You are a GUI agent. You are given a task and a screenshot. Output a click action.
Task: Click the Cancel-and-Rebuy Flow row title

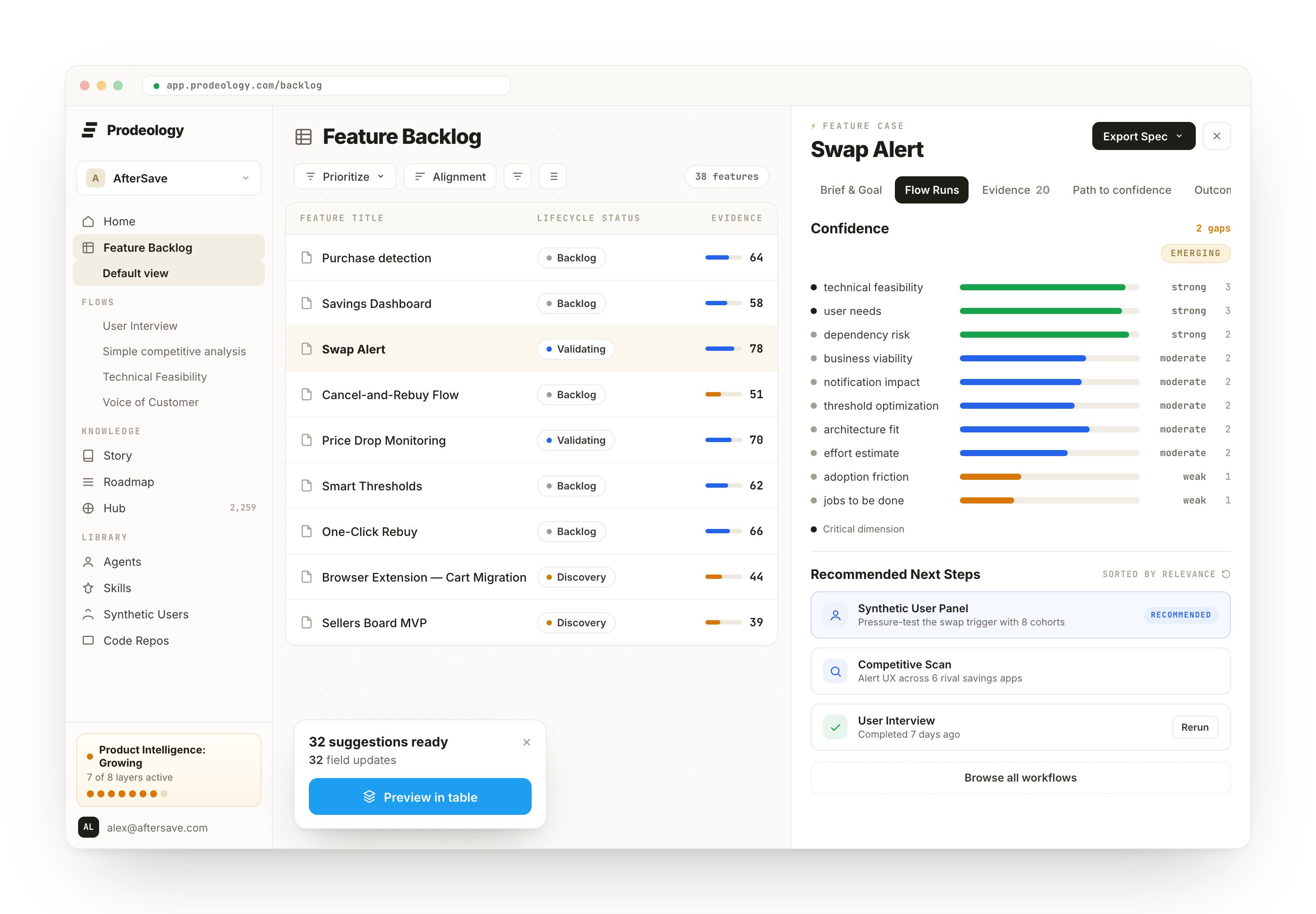[390, 395]
